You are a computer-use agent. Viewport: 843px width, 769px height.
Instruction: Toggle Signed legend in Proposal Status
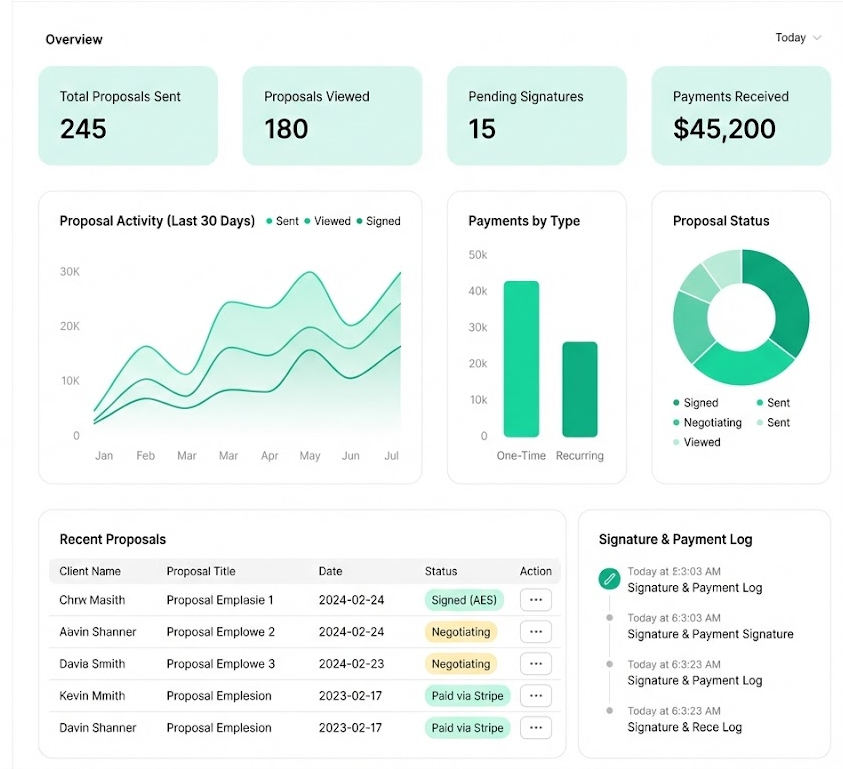[x=696, y=403]
